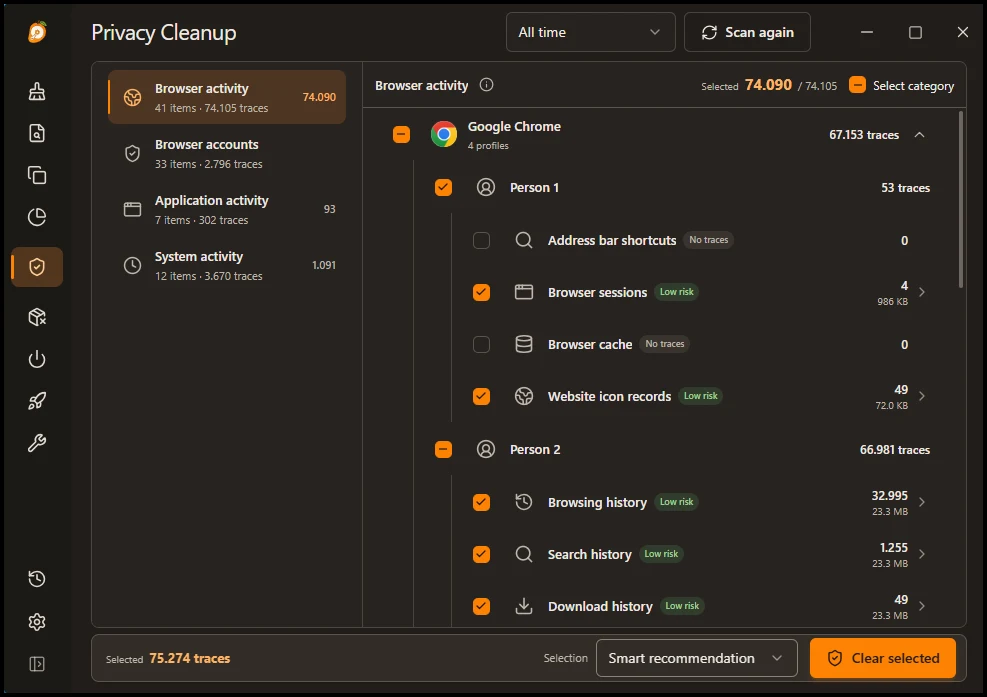Open the settings gear in sidebar

(x=37, y=622)
